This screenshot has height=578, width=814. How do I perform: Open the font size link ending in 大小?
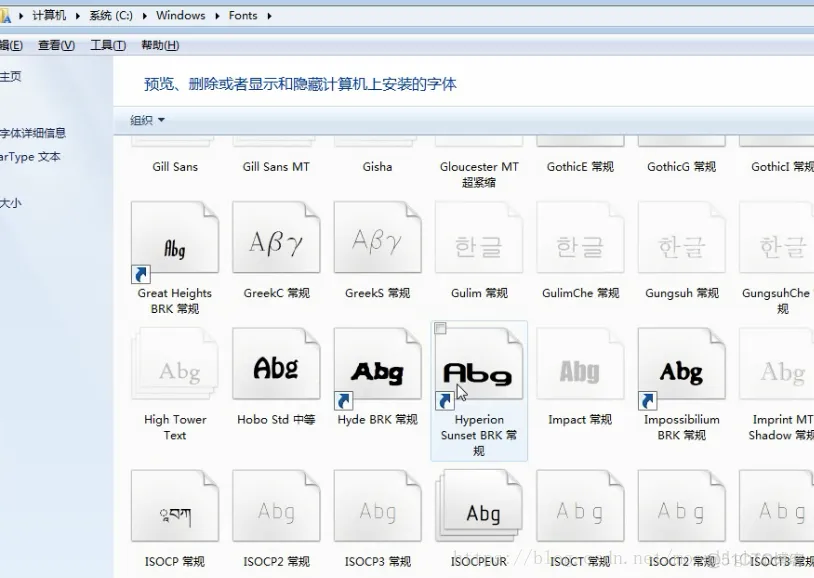[10, 203]
